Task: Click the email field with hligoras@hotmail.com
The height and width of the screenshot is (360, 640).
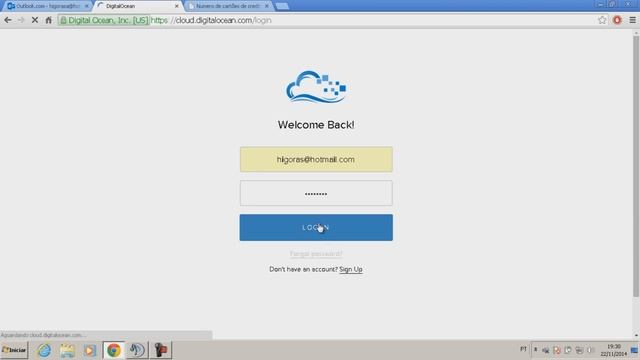Action: point(316,159)
